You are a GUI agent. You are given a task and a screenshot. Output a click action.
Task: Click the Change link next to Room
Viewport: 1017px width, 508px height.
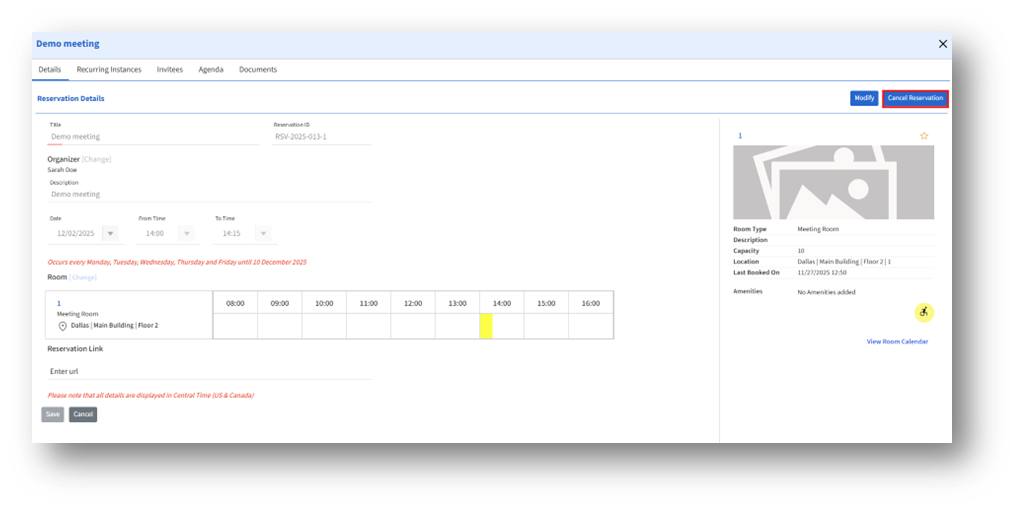[x=84, y=277]
